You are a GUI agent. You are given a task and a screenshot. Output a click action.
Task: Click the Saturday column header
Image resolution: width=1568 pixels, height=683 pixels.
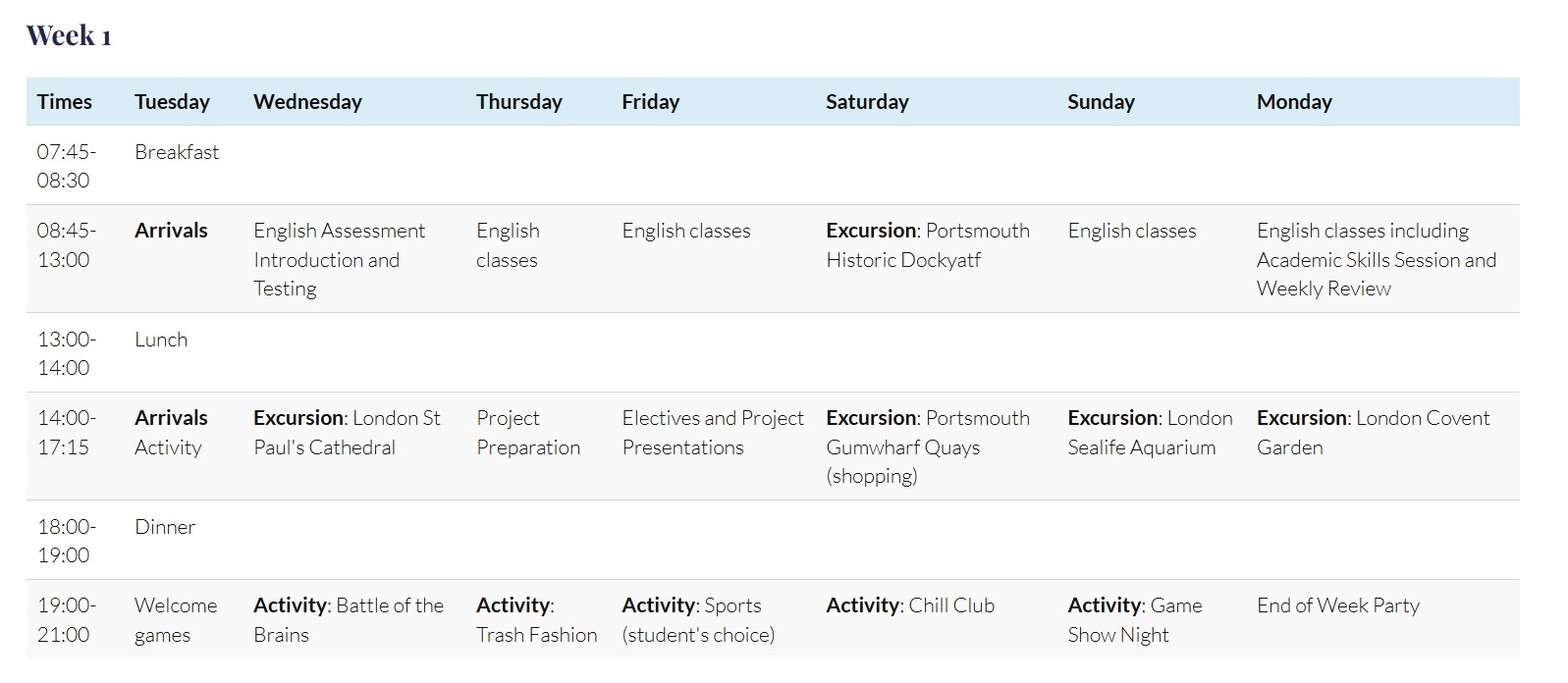867,102
